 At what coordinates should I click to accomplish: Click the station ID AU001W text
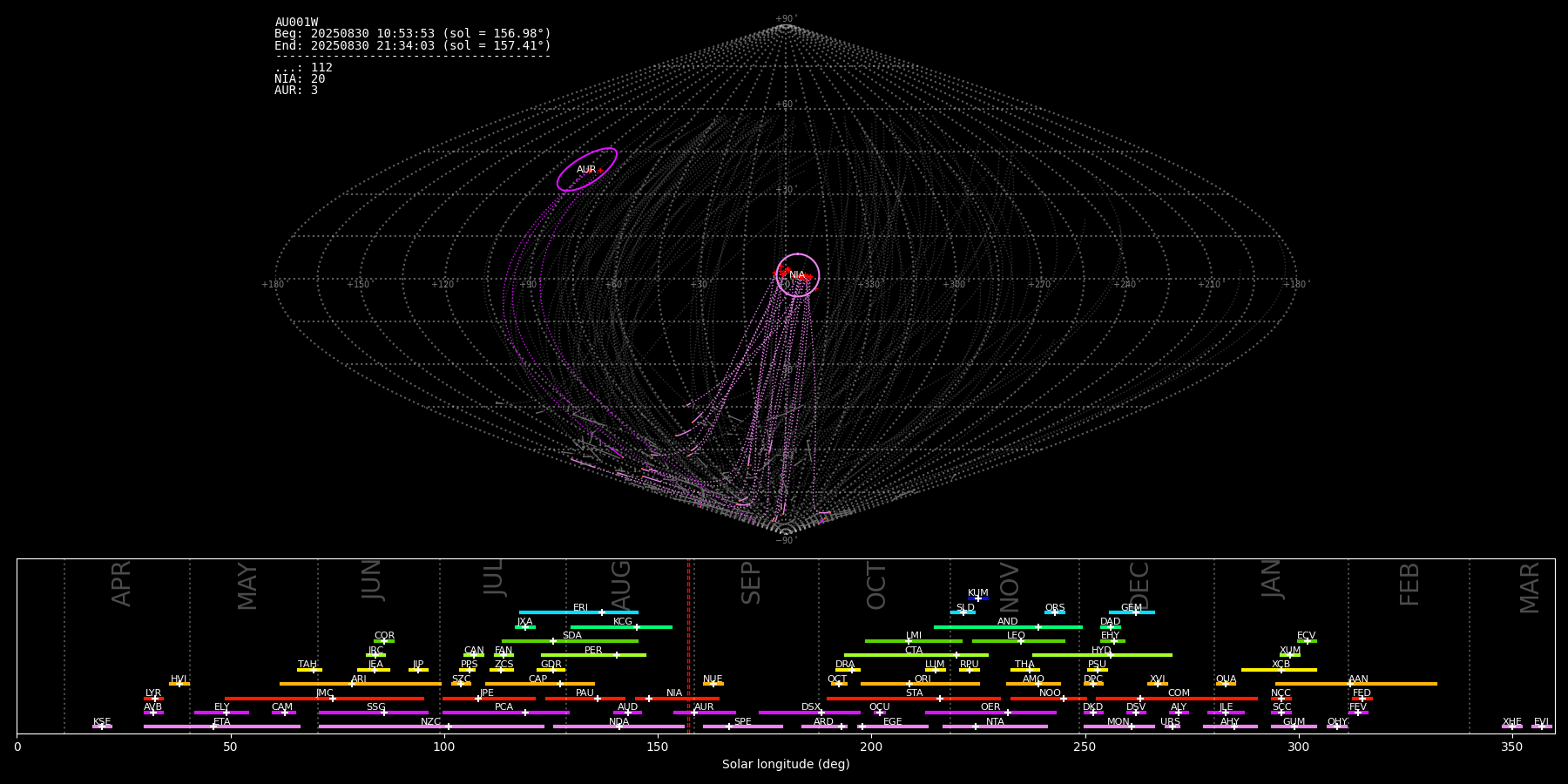(296, 23)
